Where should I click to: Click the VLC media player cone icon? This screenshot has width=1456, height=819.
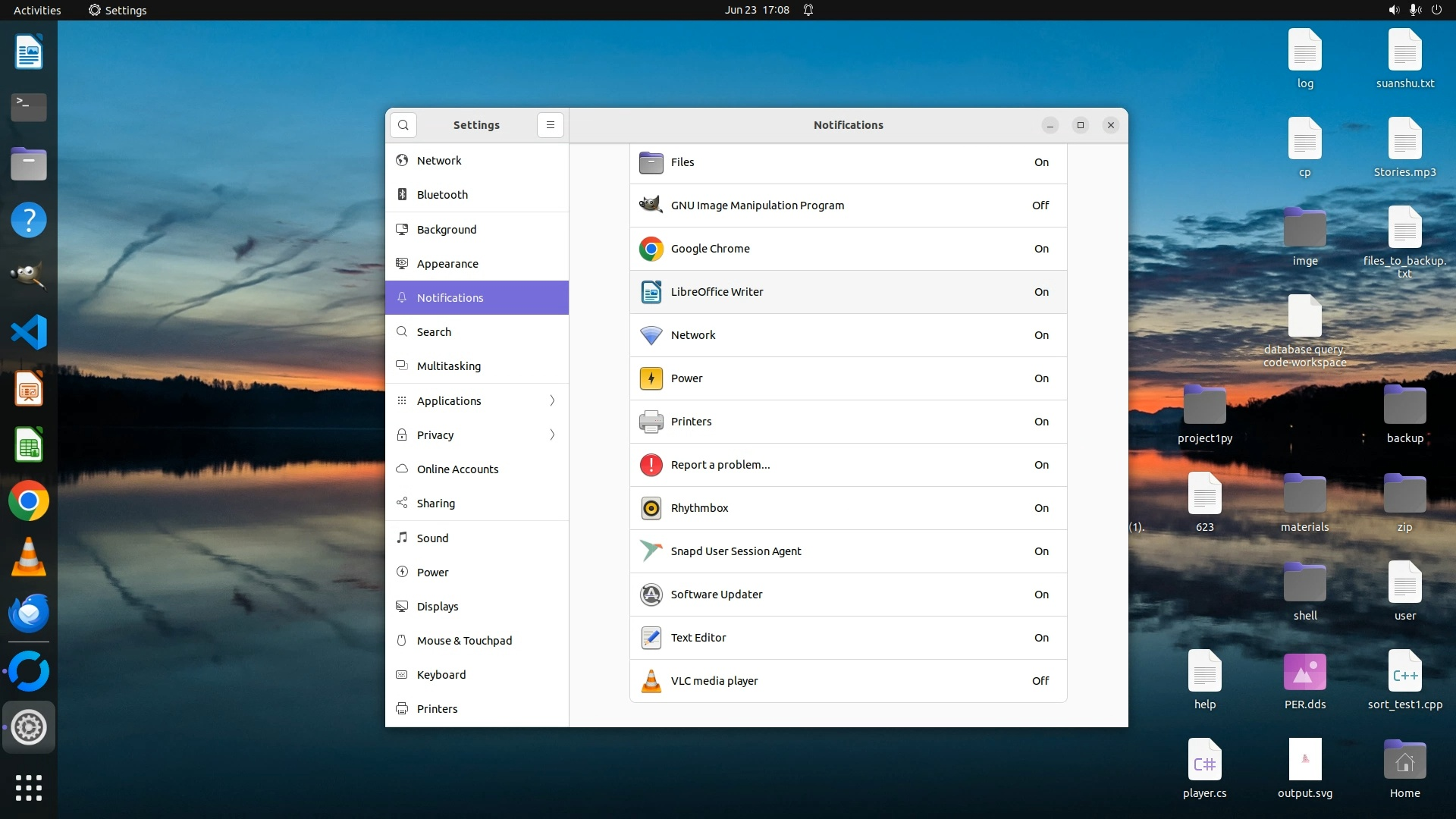coord(651,681)
